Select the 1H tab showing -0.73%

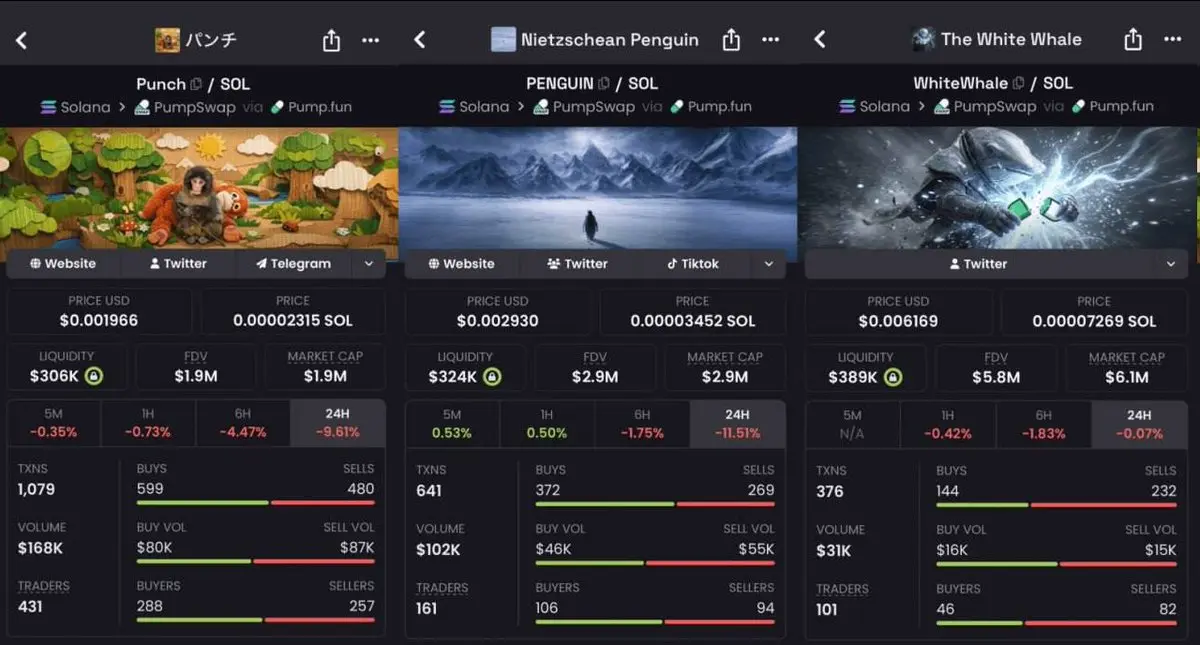point(148,423)
